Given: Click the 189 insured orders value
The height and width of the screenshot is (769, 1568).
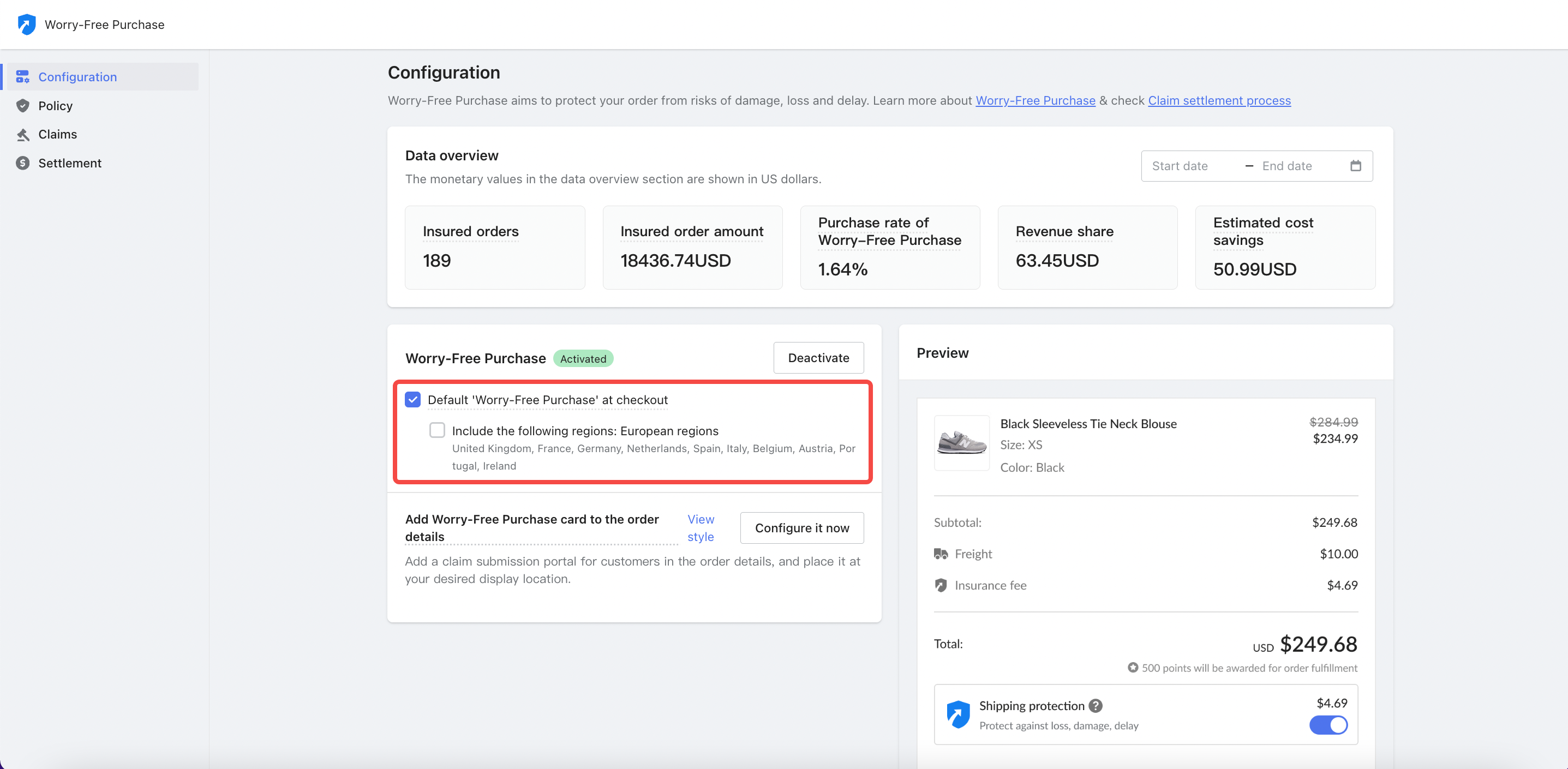Looking at the screenshot, I should pyautogui.click(x=436, y=260).
